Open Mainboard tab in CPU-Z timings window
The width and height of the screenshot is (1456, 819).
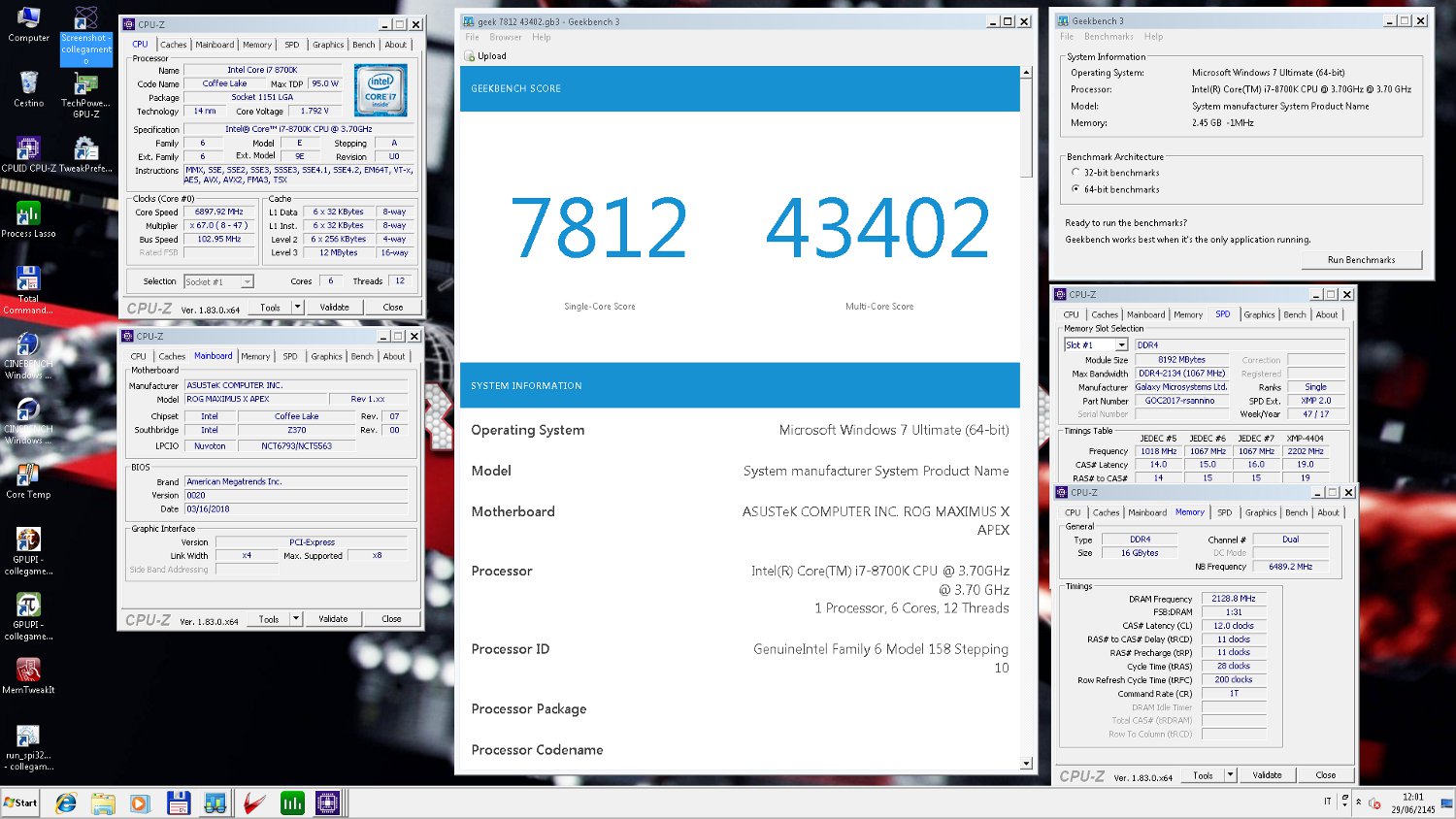(x=1147, y=512)
